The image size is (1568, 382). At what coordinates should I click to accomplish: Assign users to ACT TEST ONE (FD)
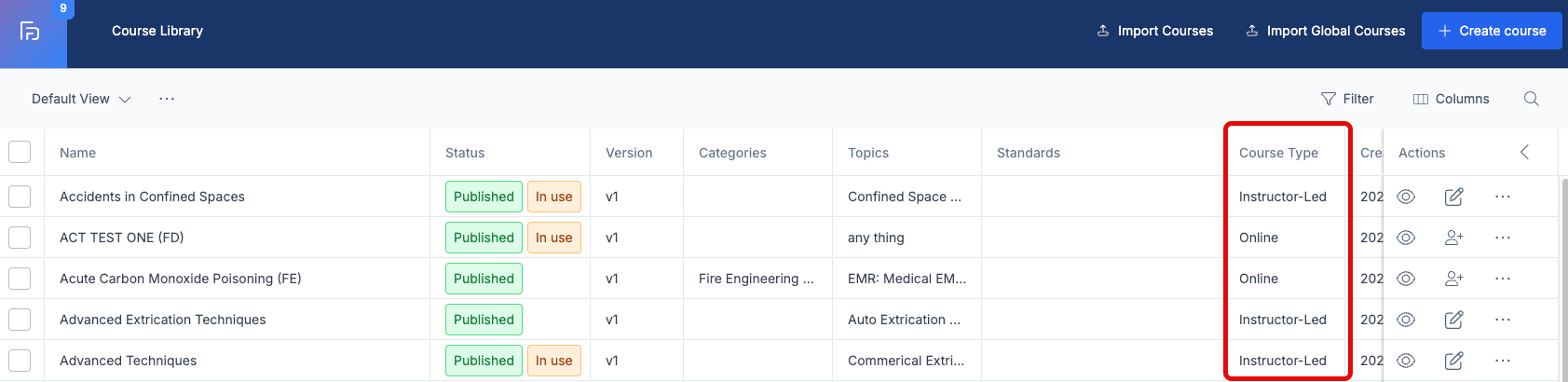[1453, 238]
